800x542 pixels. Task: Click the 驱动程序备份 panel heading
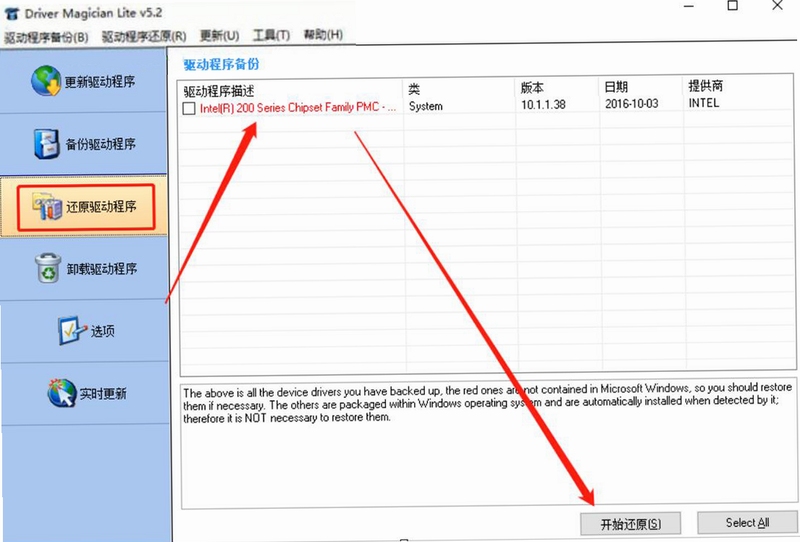click(221, 64)
